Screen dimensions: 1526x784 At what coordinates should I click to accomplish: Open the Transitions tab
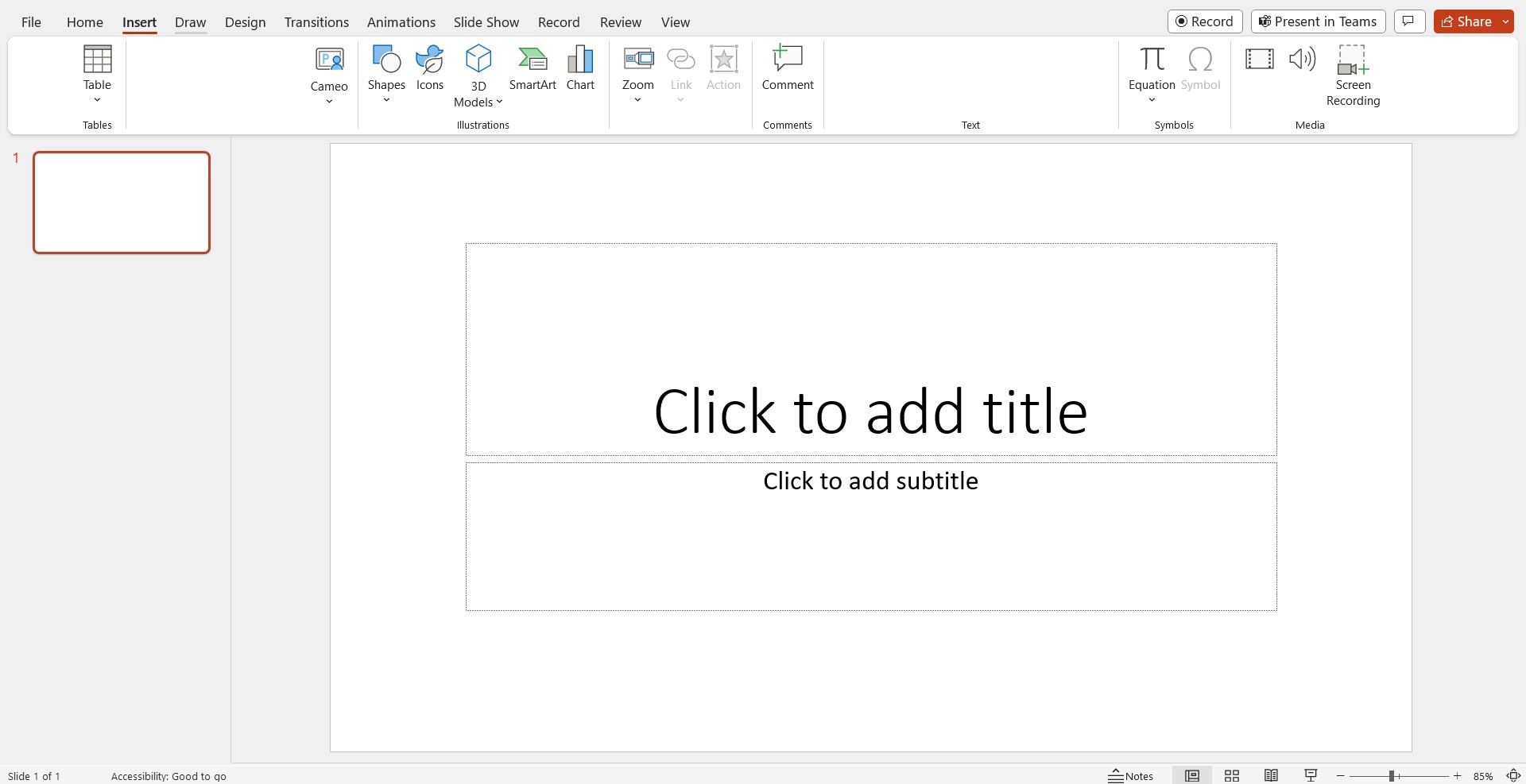[x=316, y=22]
